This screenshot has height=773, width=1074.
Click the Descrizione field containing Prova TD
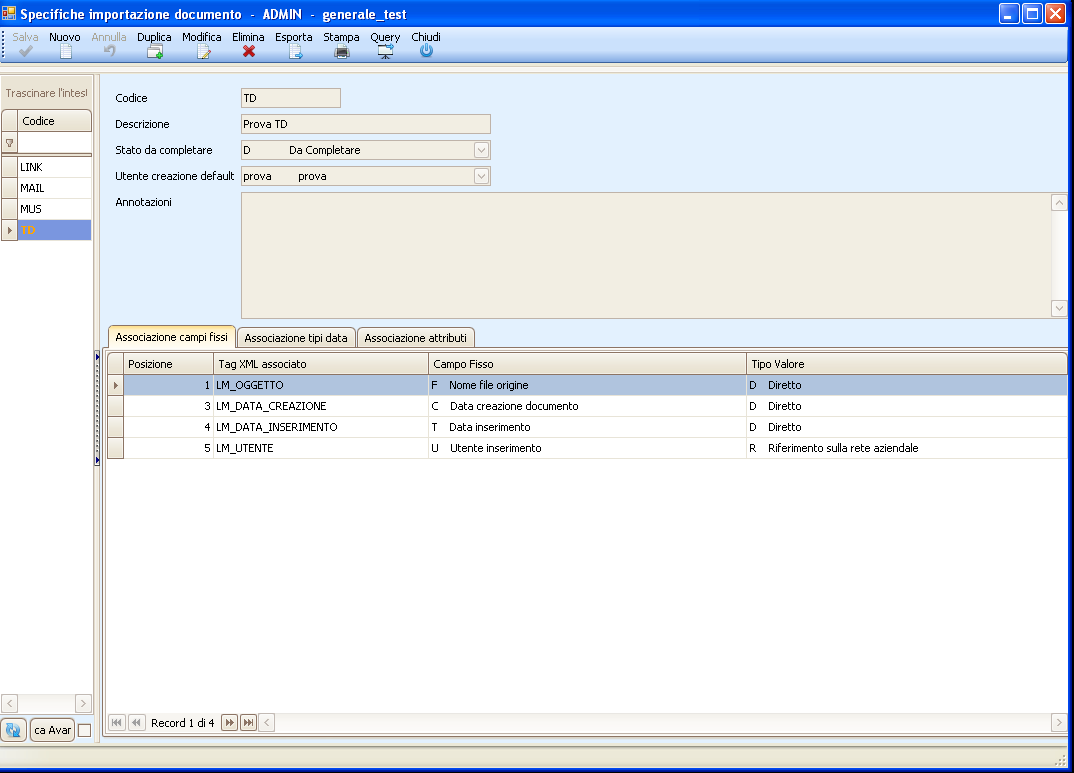pos(365,124)
